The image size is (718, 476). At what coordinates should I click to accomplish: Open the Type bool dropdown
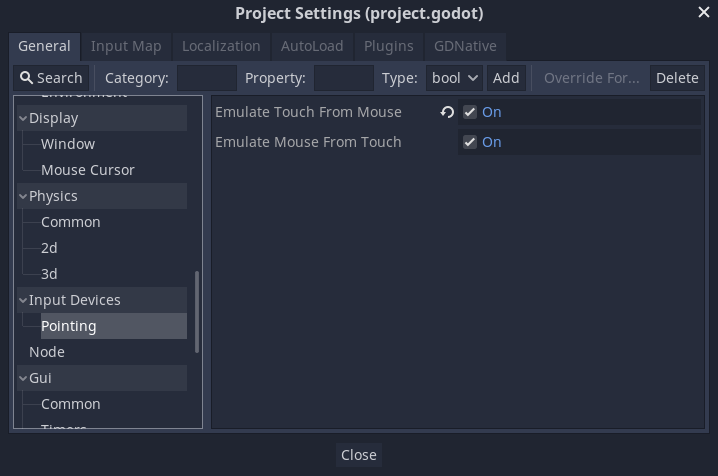455,78
